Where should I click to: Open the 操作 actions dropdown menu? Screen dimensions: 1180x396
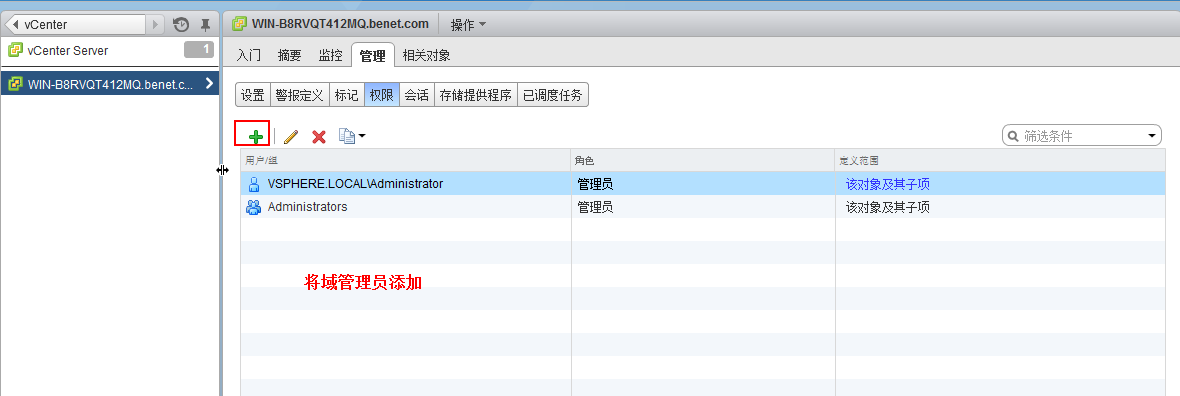click(x=468, y=25)
